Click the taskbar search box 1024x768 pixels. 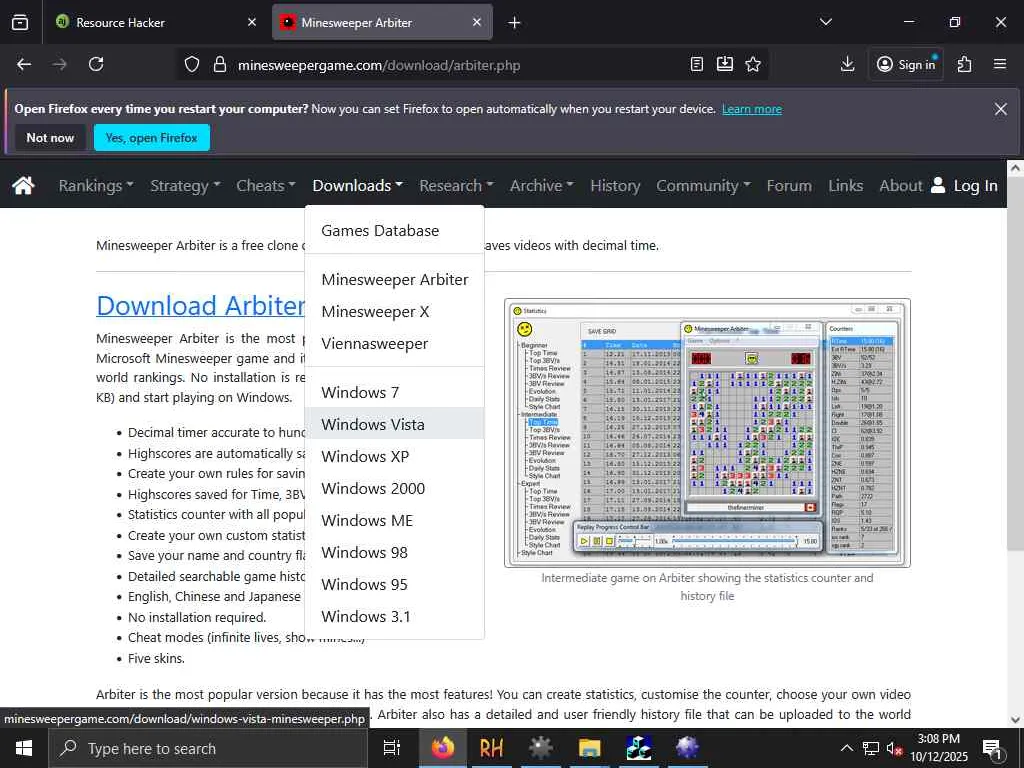pyautogui.click(x=208, y=748)
